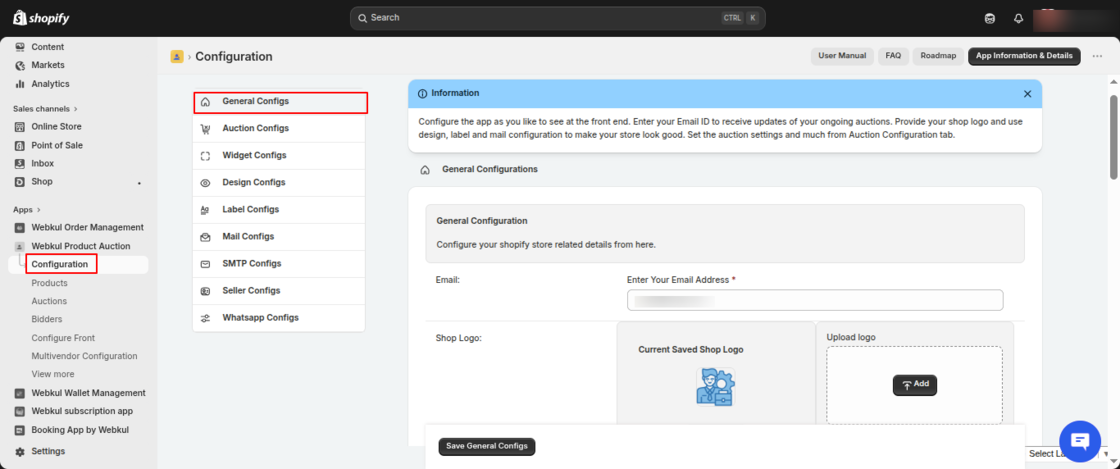Click the magnifier icon in Search
Screen dimensions: 1120x469
(x=363, y=18)
